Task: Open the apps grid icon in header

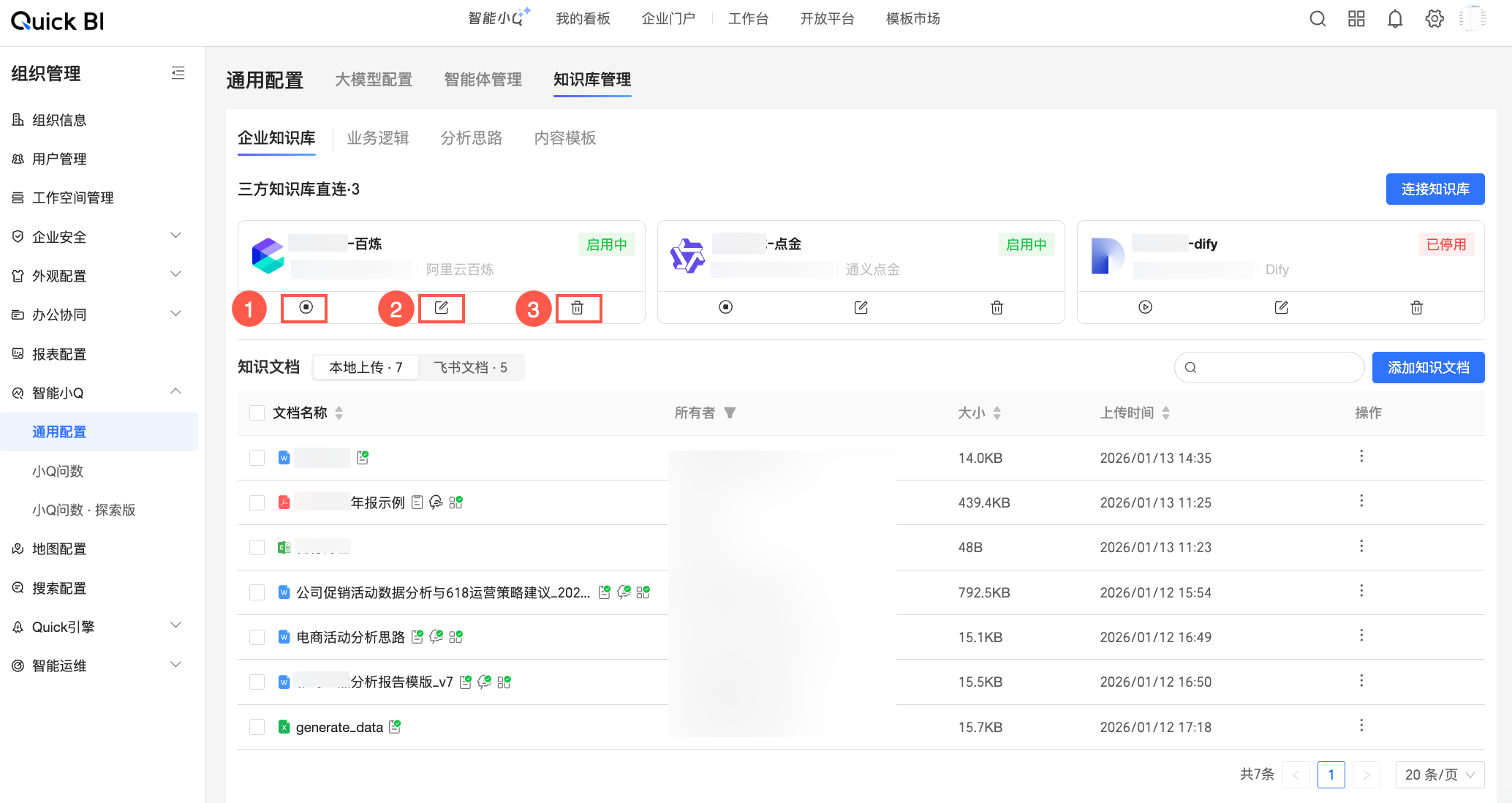Action: pos(1356,19)
